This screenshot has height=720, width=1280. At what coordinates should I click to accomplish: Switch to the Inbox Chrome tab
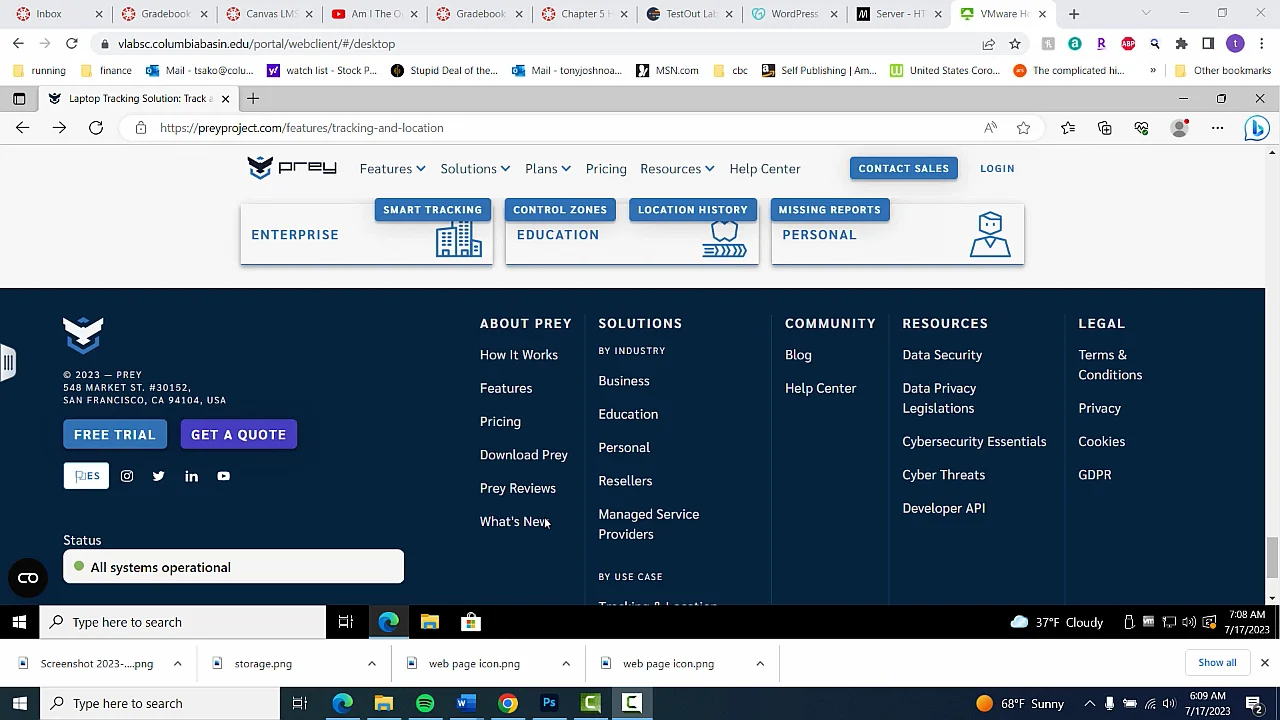tap(57, 14)
